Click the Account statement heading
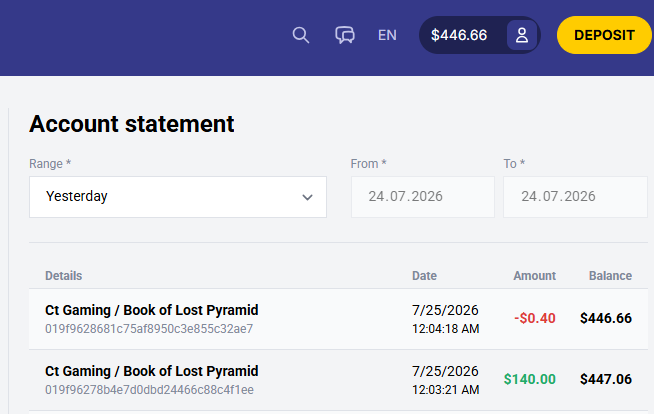 coord(132,124)
